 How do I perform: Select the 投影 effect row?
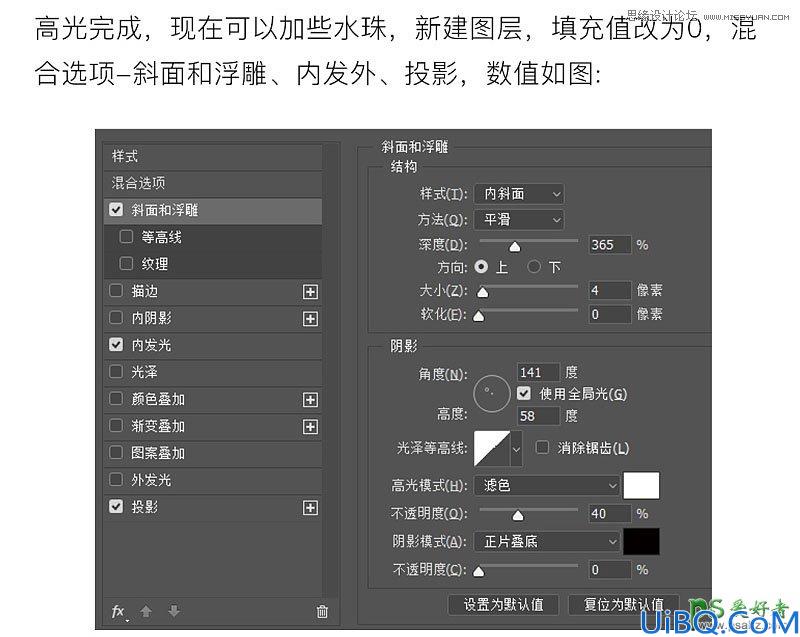(x=213, y=507)
